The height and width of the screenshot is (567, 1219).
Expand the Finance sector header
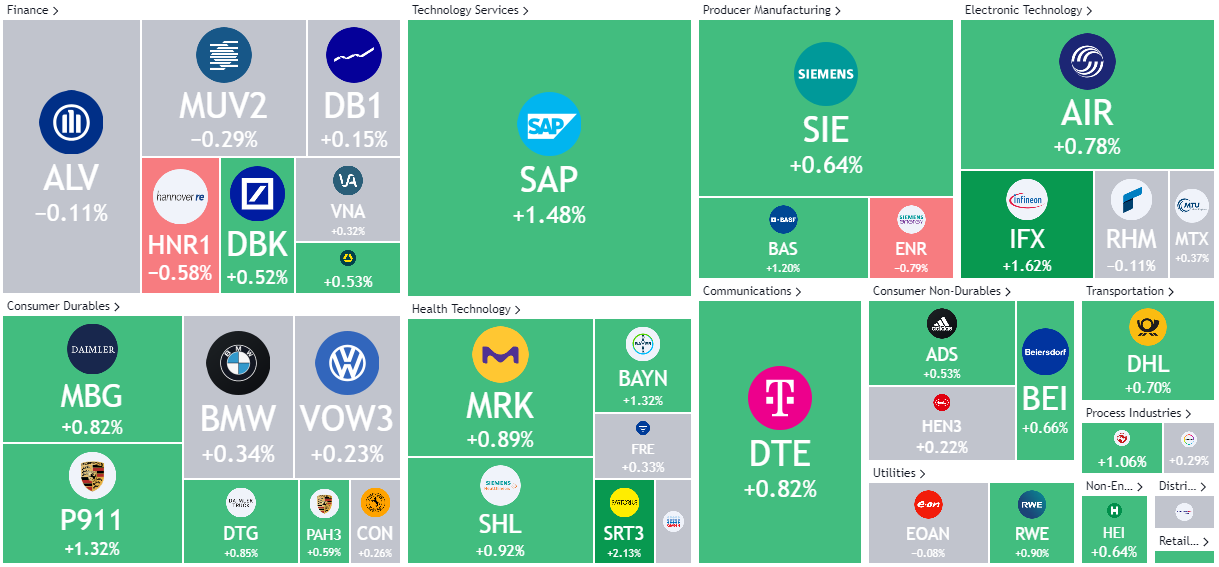pos(31,10)
